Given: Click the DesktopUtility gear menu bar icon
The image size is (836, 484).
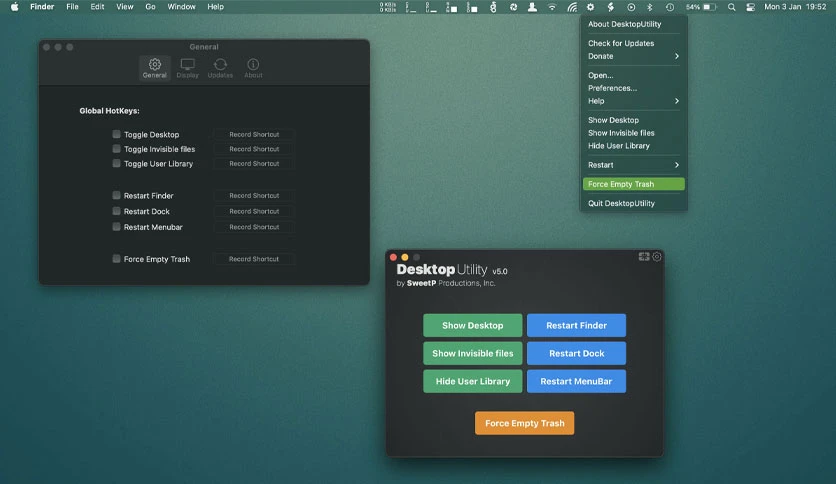Looking at the screenshot, I should click(x=590, y=7).
